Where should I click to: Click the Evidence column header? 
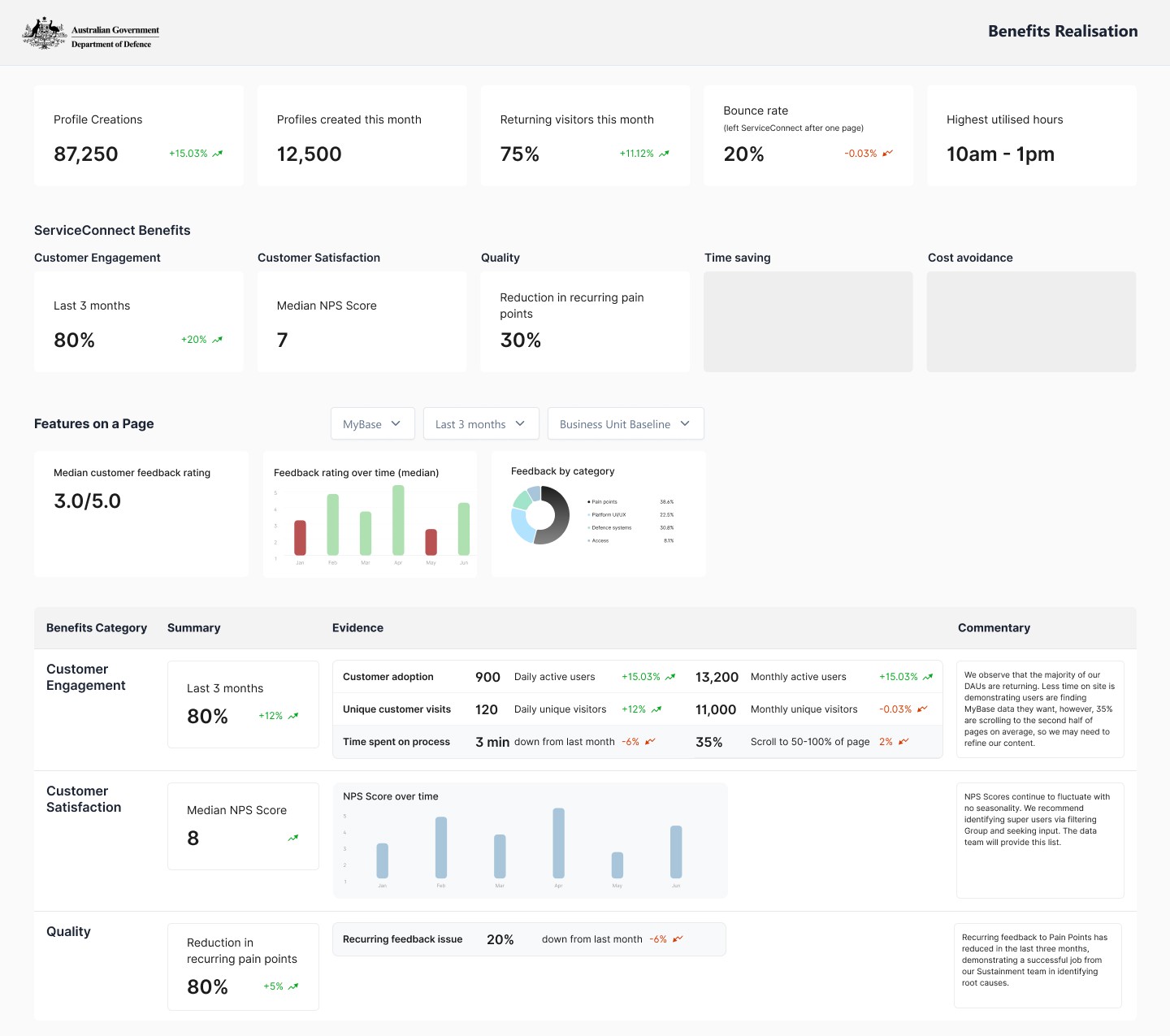pos(357,628)
